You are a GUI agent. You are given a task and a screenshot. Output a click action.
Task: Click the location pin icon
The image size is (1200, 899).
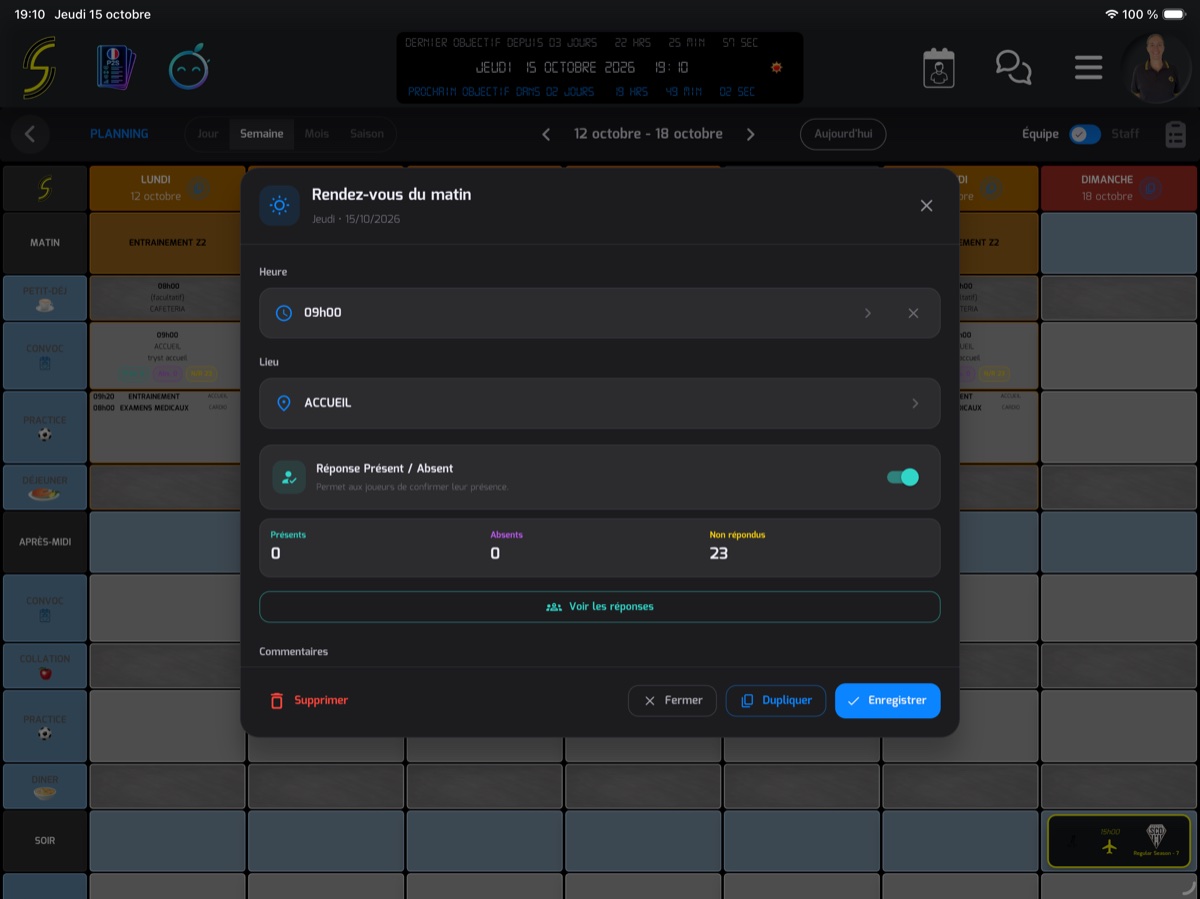284,403
